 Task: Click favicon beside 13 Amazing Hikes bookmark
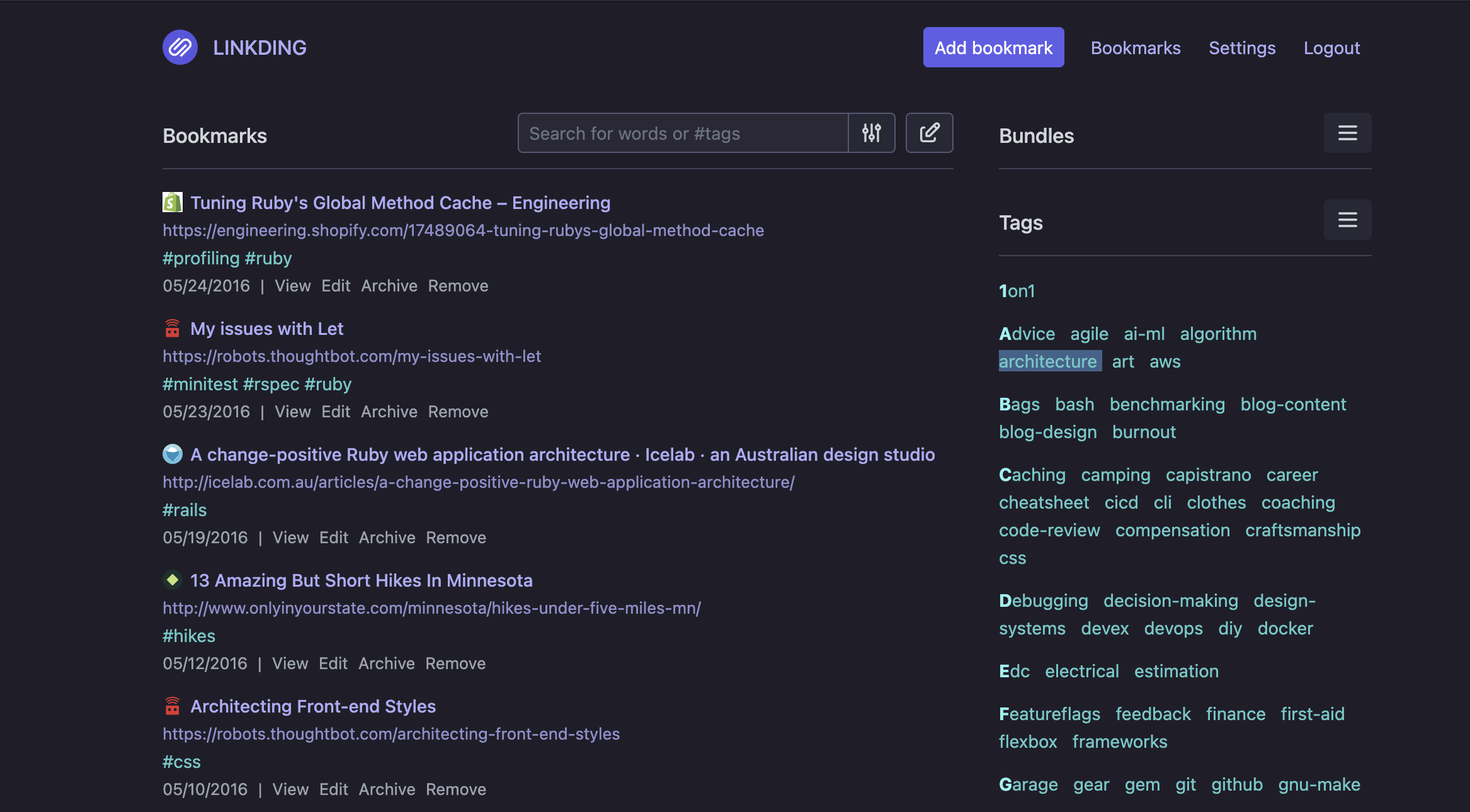172,580
